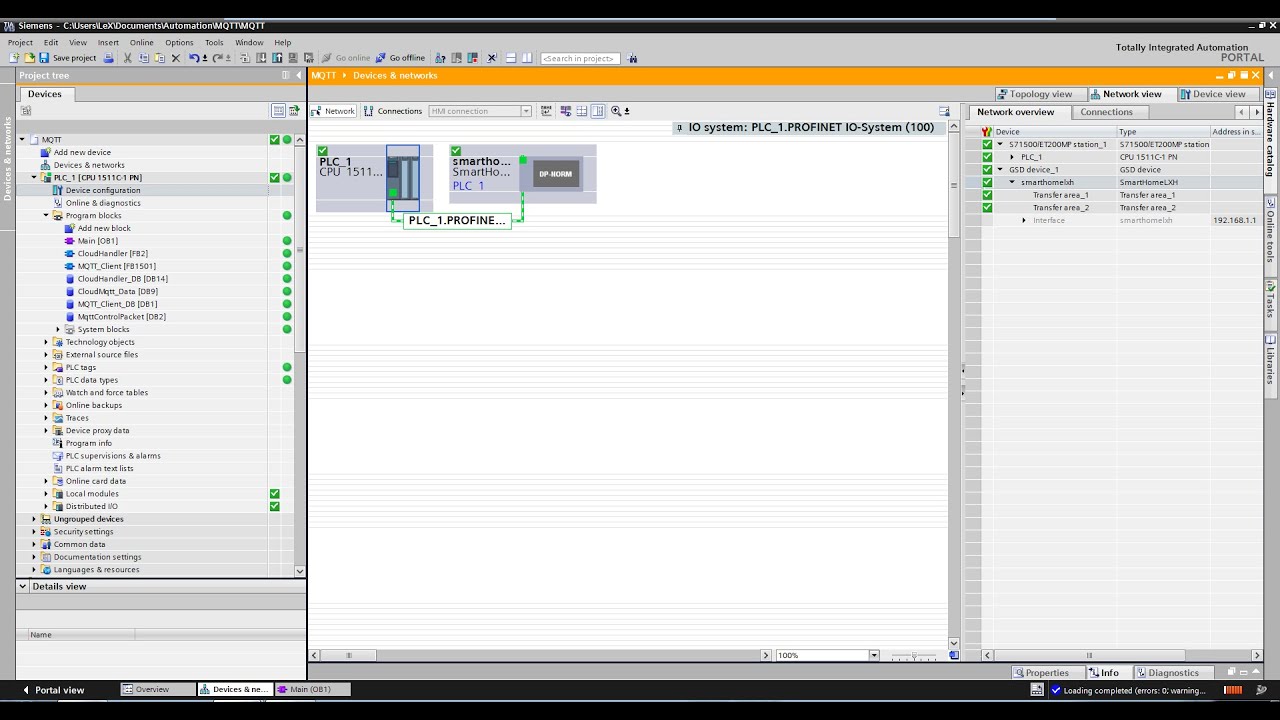Click the Print toolbar icon
1280x720 pixels.
pos(108,58)
